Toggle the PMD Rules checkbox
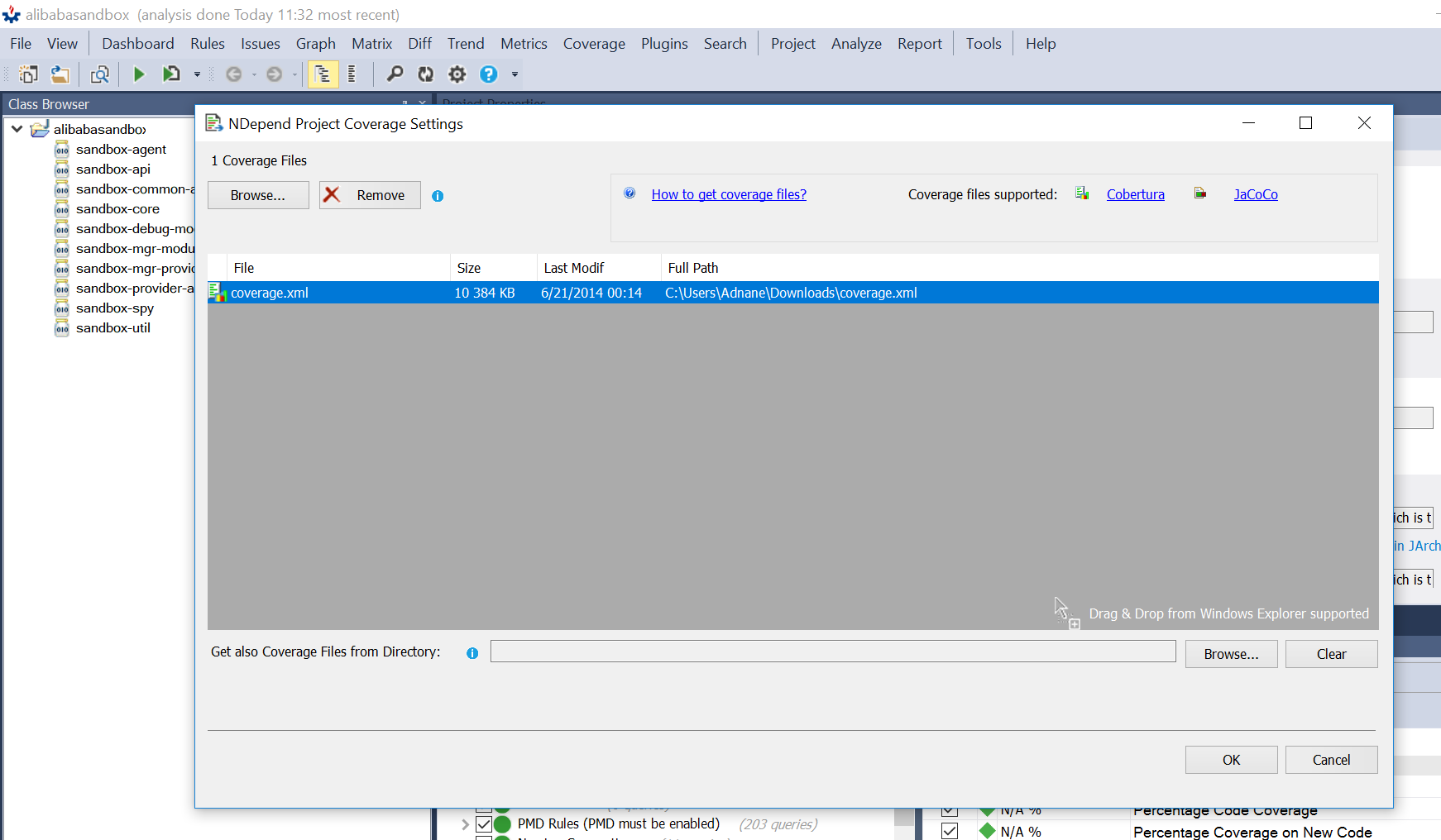 click(x=484, y=824)
